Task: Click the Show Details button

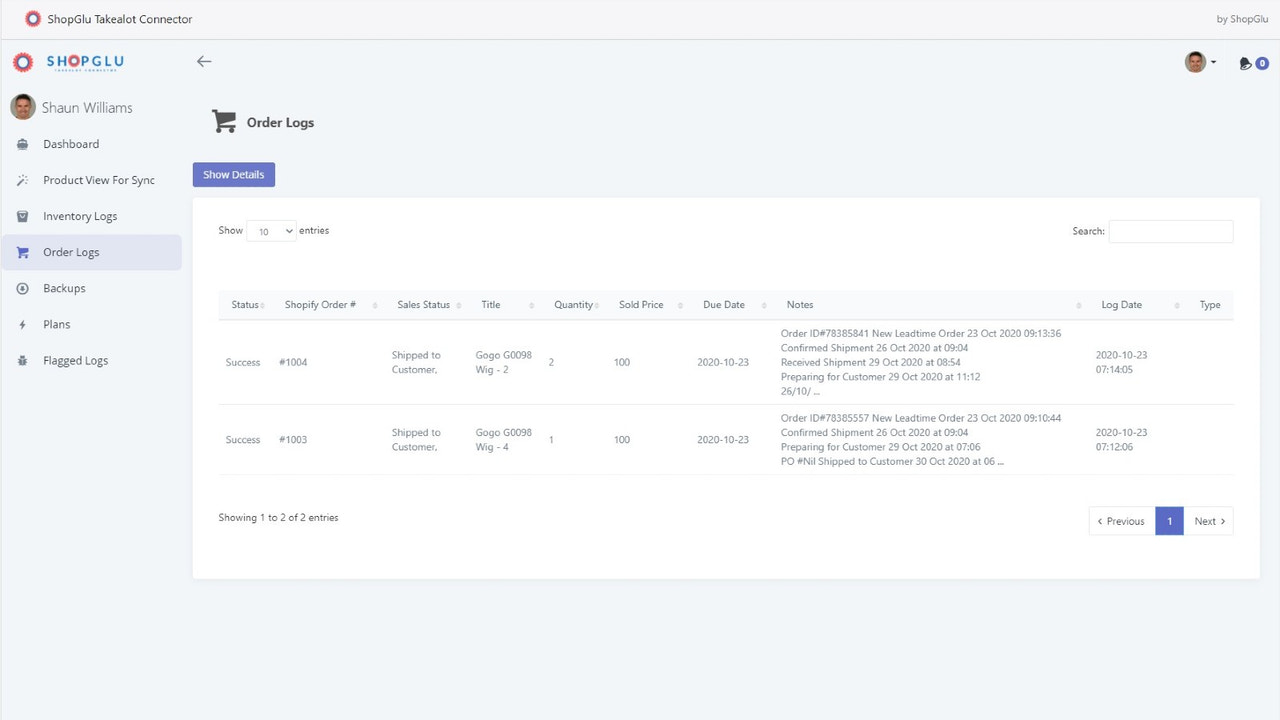Action: point(233,174)
